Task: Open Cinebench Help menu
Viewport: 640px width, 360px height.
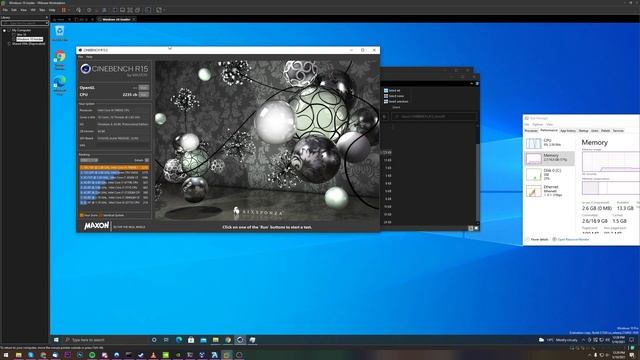Action: [x=89, y=57]
